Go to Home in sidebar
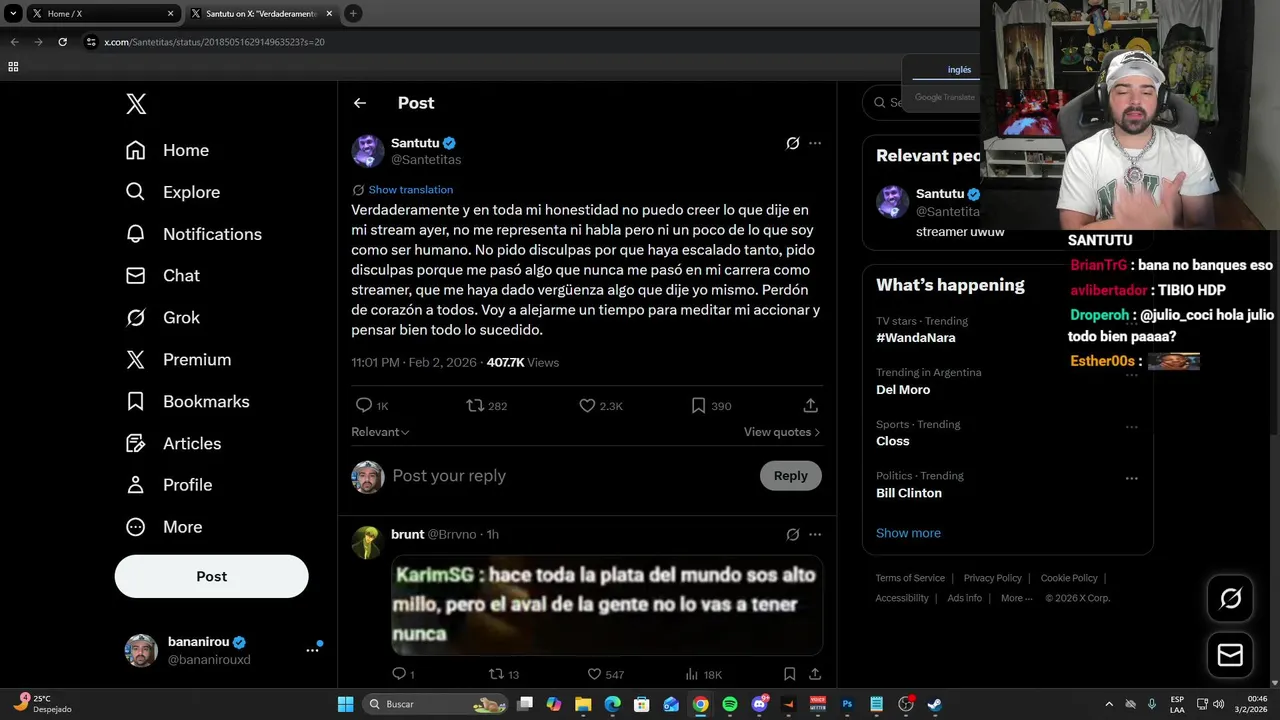The height and width of the screenshot is (720, 1280). click(x=167, y=150)
